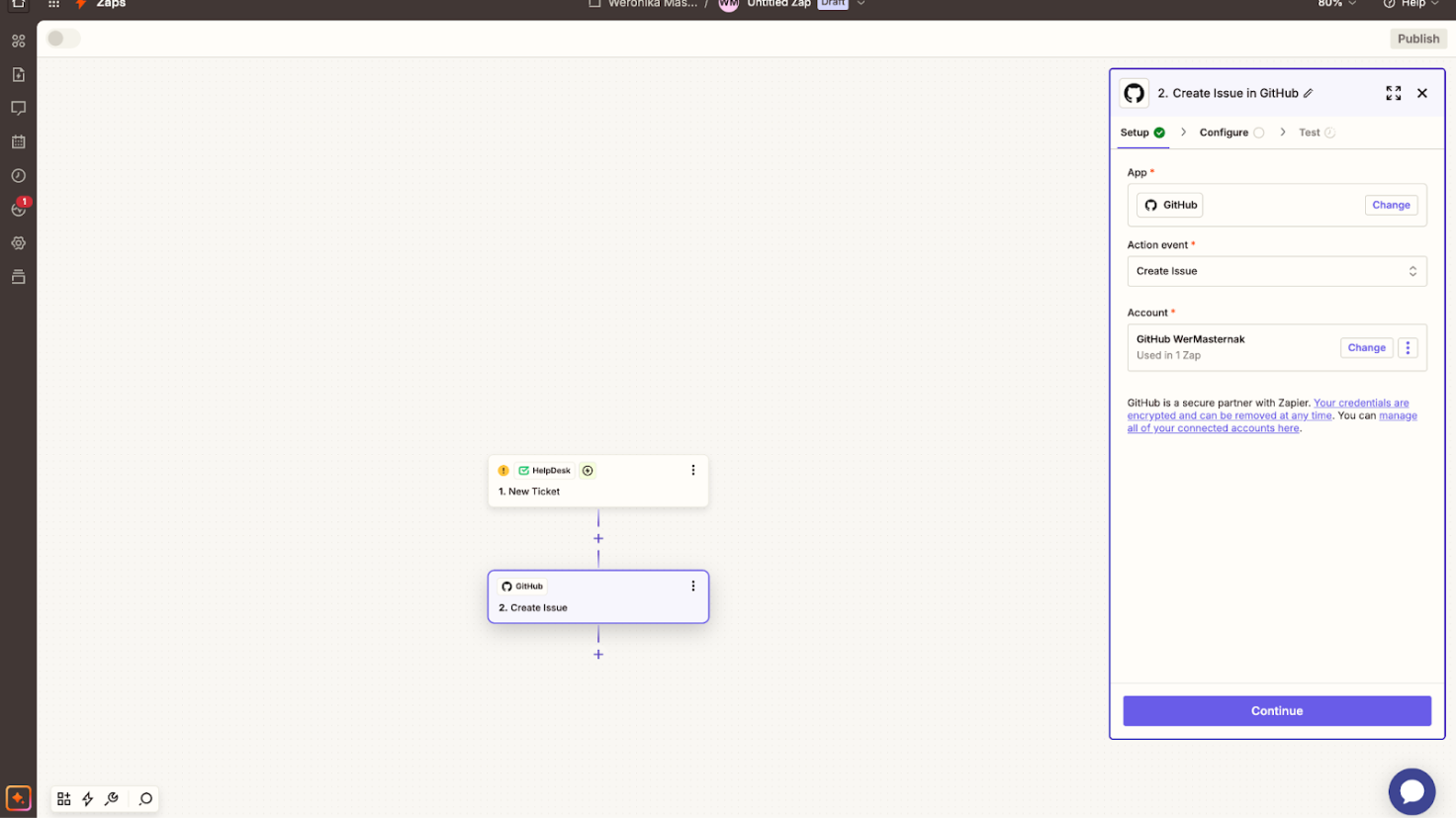1456x818 pixels.
Task: Click the add-step grid icon in bottom toolbar
Action: (63, 798)
